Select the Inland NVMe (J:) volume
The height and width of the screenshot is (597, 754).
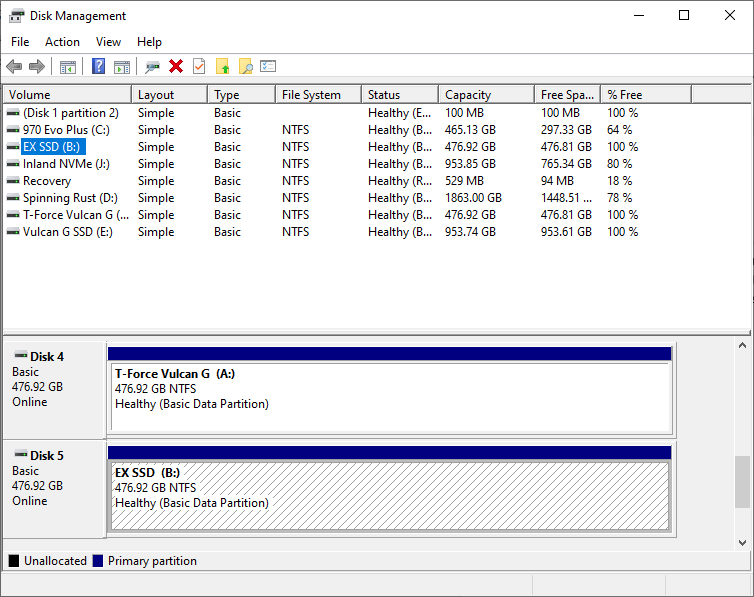(348, 164)
